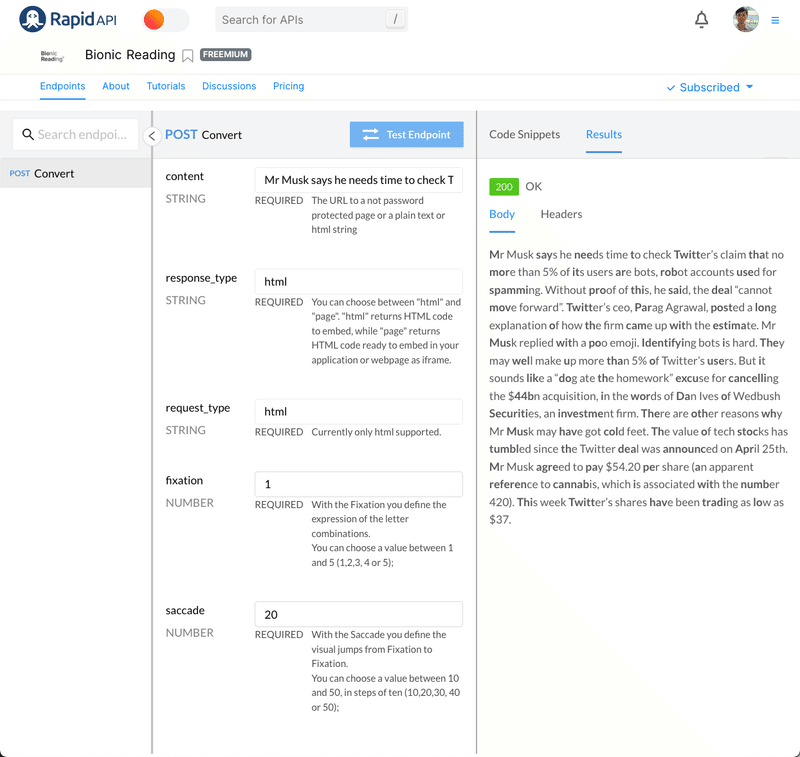Screen dimensions: 800x757
Task: Edit the fixation number field
Action: [359, 484]
